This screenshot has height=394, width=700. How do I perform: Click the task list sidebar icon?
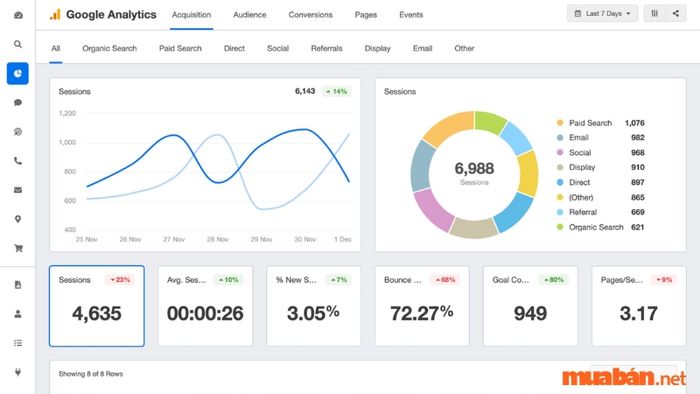tap(18, 343)
